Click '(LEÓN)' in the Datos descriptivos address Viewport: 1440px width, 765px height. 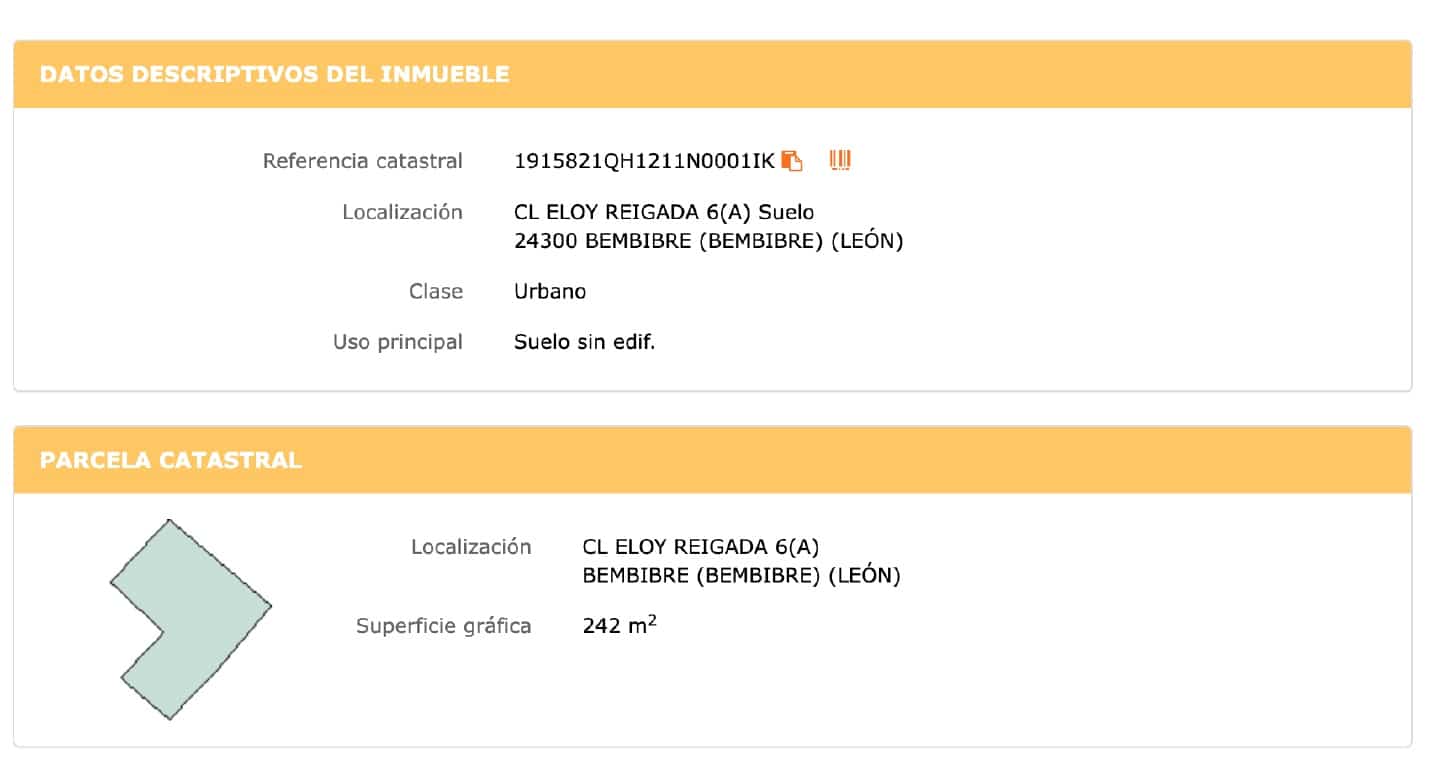click(867, 241)
